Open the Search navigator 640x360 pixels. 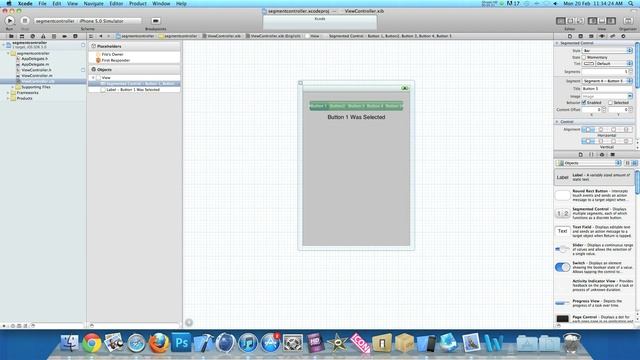tap(33, 36)
